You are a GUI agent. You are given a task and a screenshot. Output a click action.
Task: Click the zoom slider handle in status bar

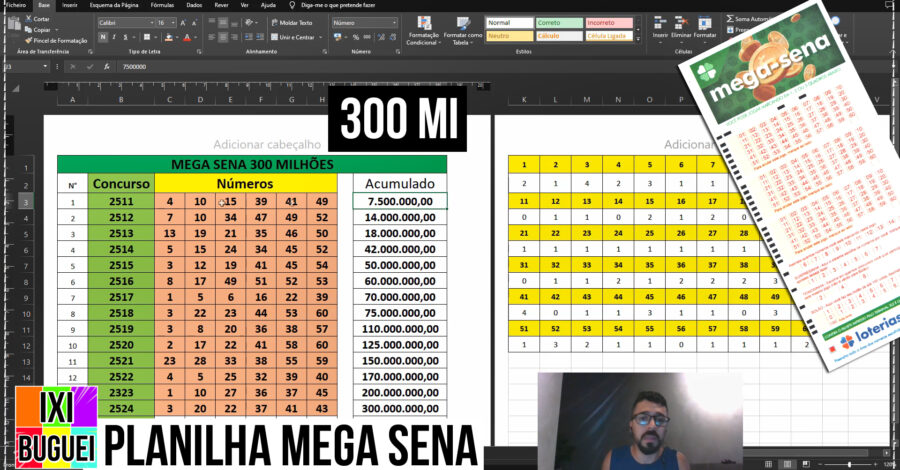tap(849, 464)
